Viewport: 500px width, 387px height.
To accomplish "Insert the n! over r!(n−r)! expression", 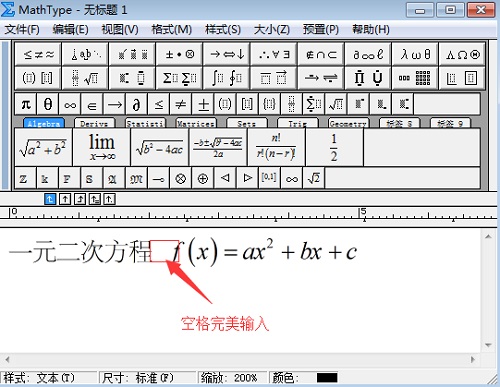I will coord(276,147).
